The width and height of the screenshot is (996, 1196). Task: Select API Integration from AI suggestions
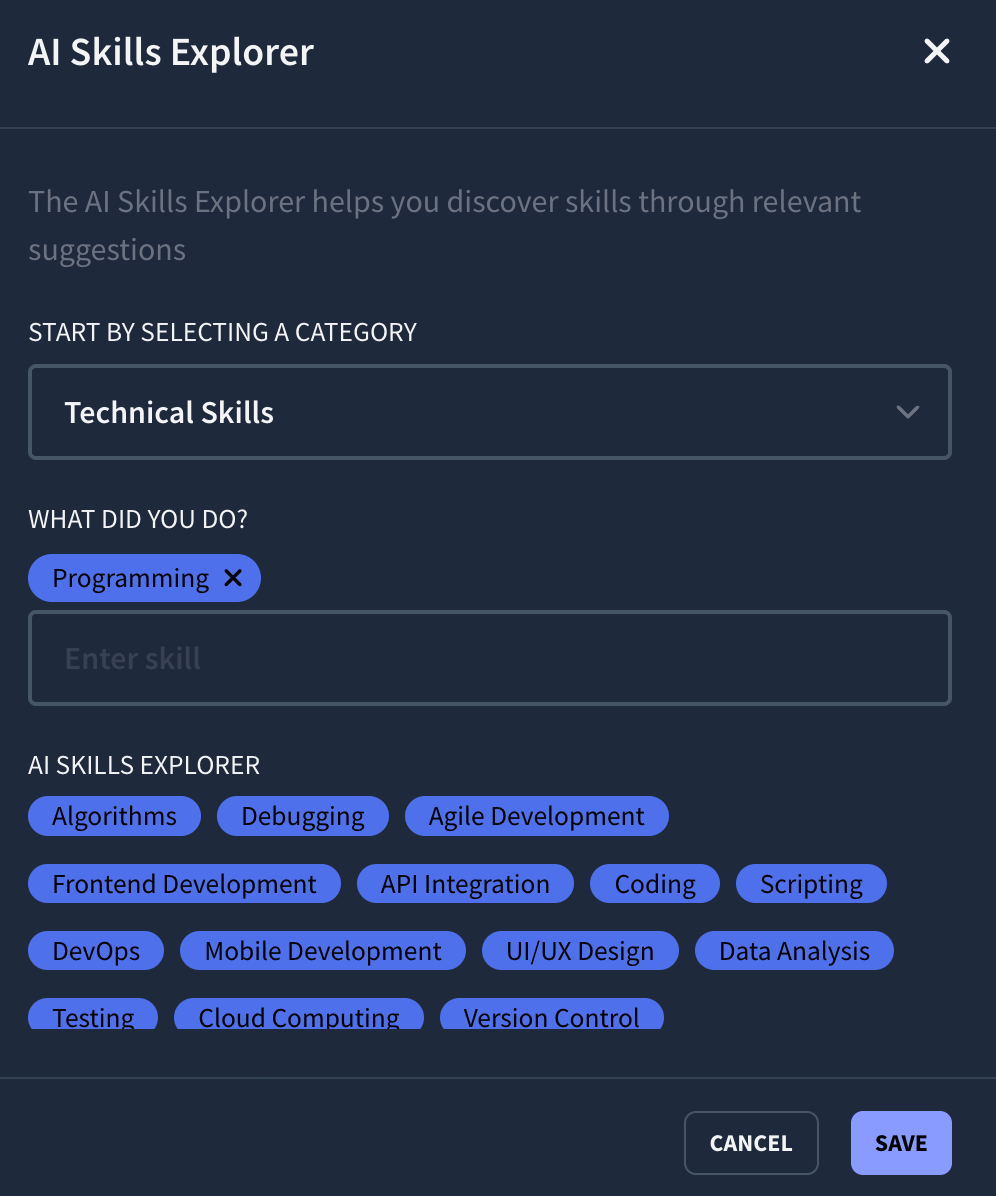pyautogui.click(x=465, y=883)
